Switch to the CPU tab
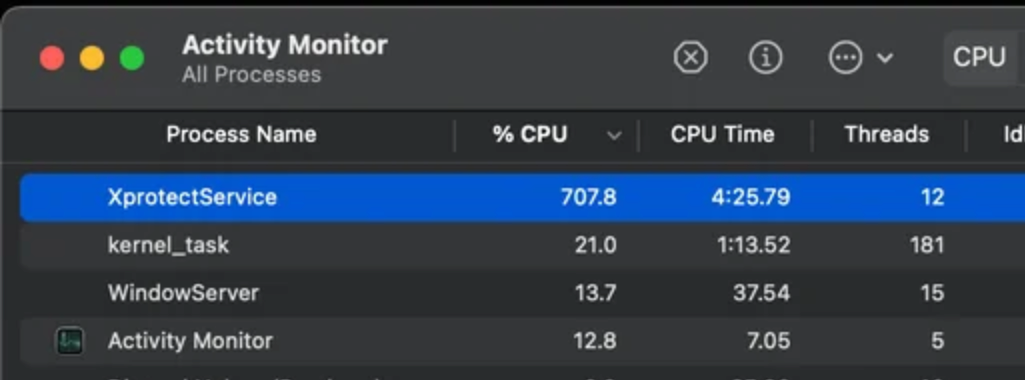The width and height of the screenshot is (1025, 380). pos(979,58)
